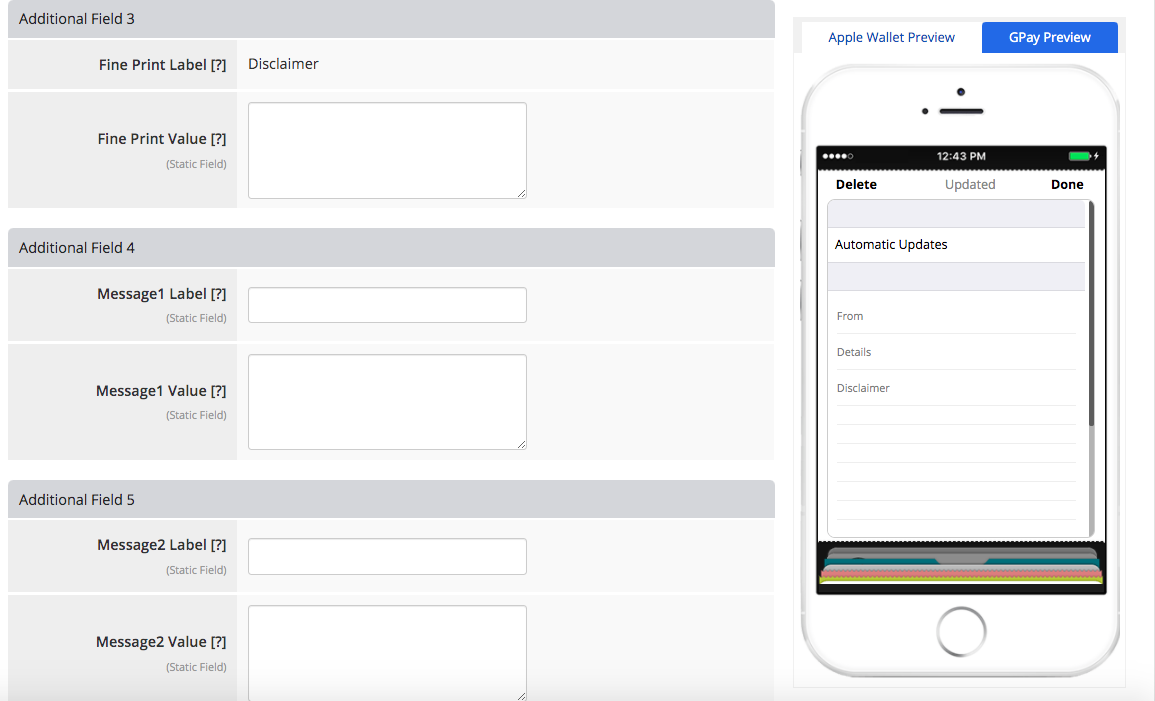Switch to GPay Preview tab
1155x701 pixels.
tap(1050, 38)
